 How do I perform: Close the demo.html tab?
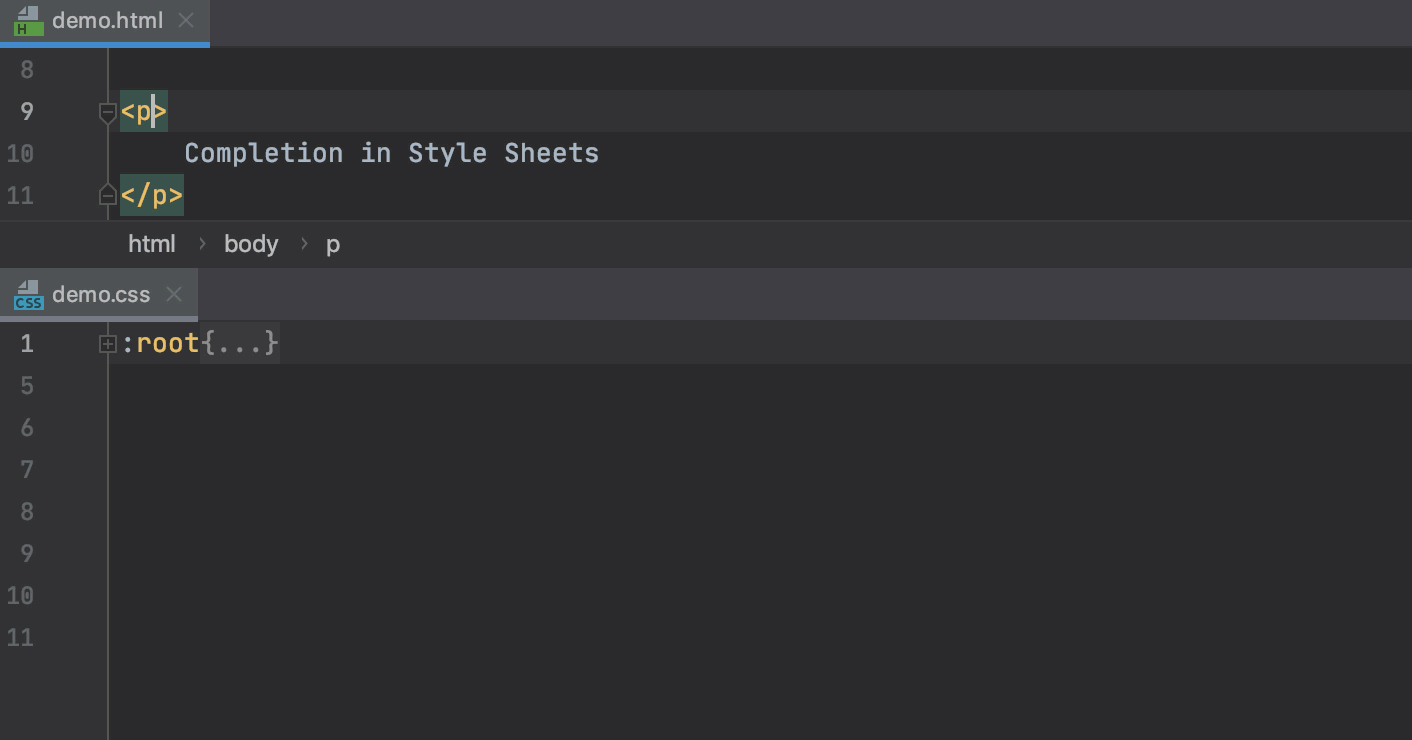185,20
